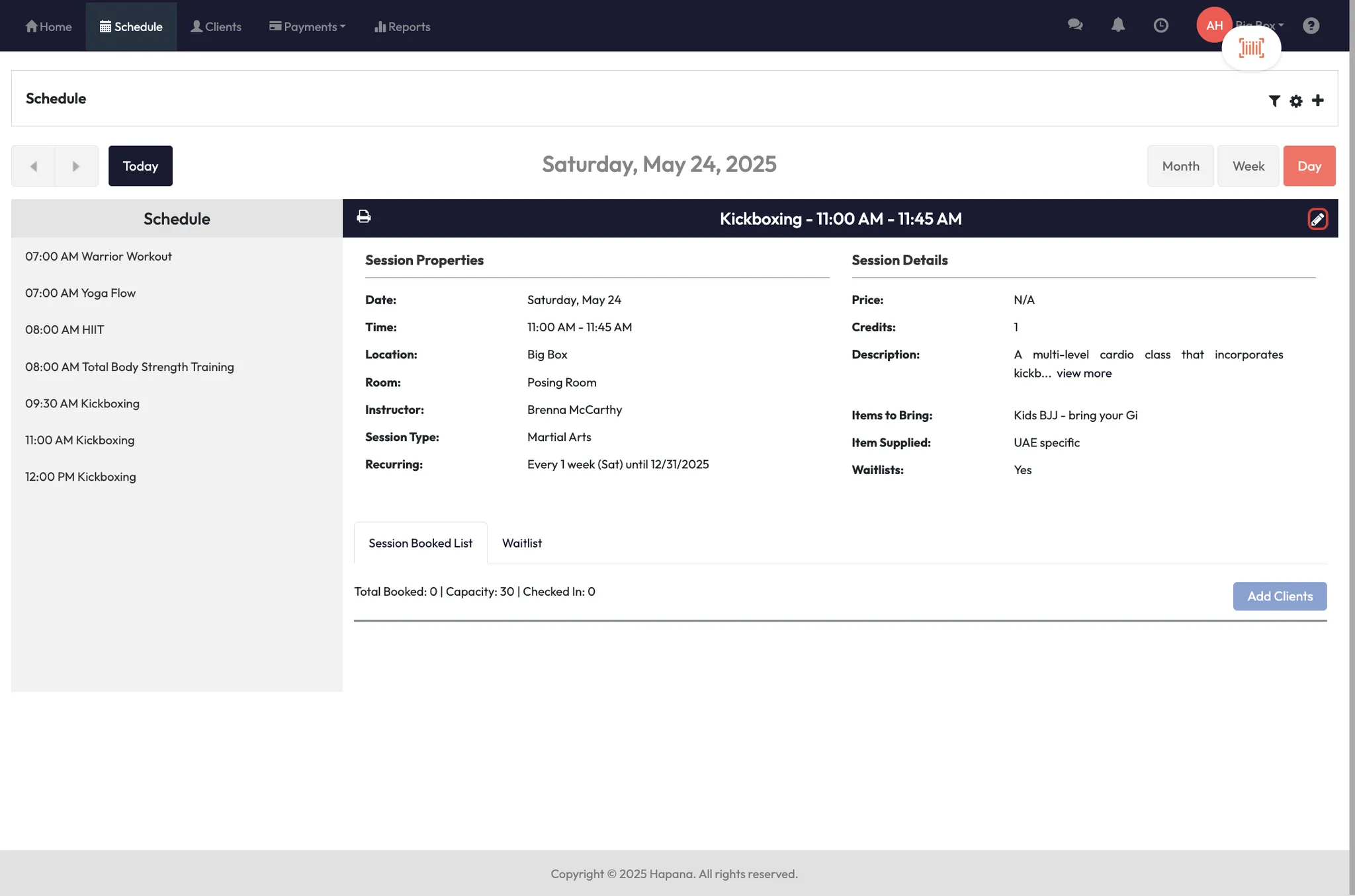Click the barcode scanner icon
The image size is (1355, 896).
[1250, 48]
